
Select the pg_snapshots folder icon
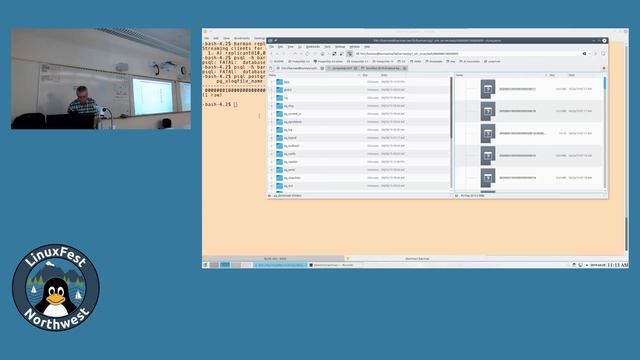280,178
